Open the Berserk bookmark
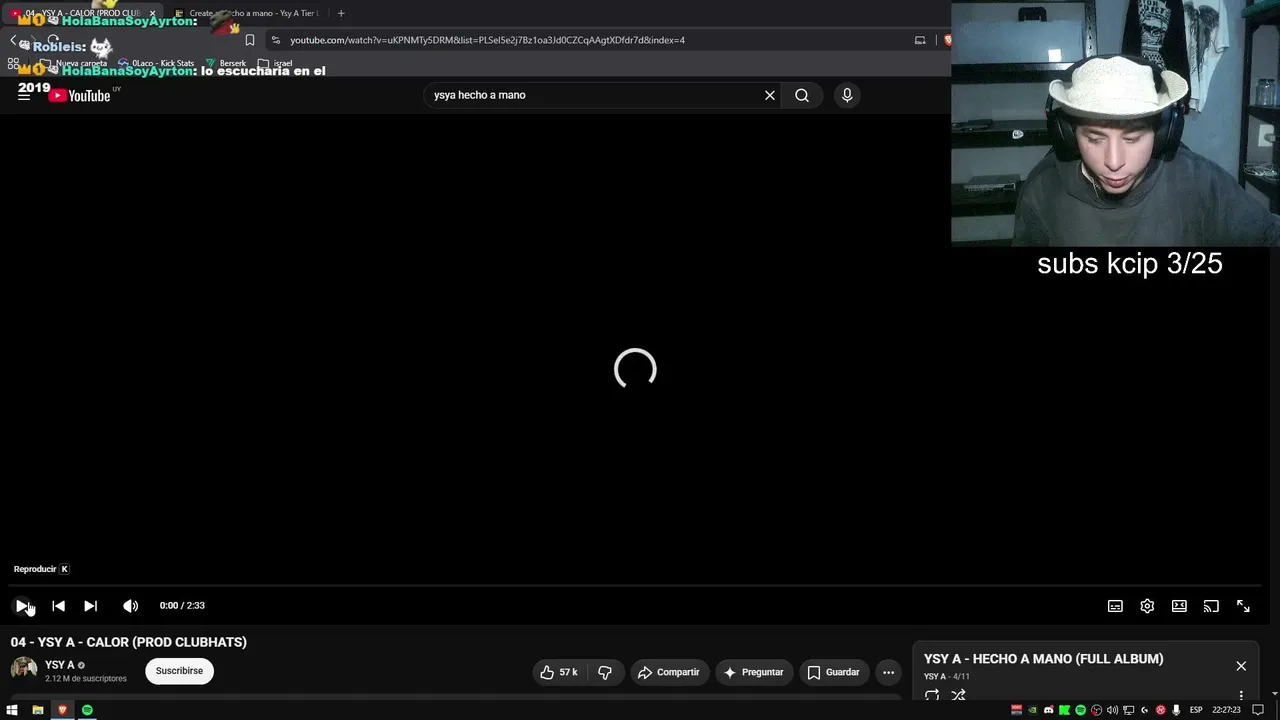This screenshot has height=720, width=1280. (226, 63)
